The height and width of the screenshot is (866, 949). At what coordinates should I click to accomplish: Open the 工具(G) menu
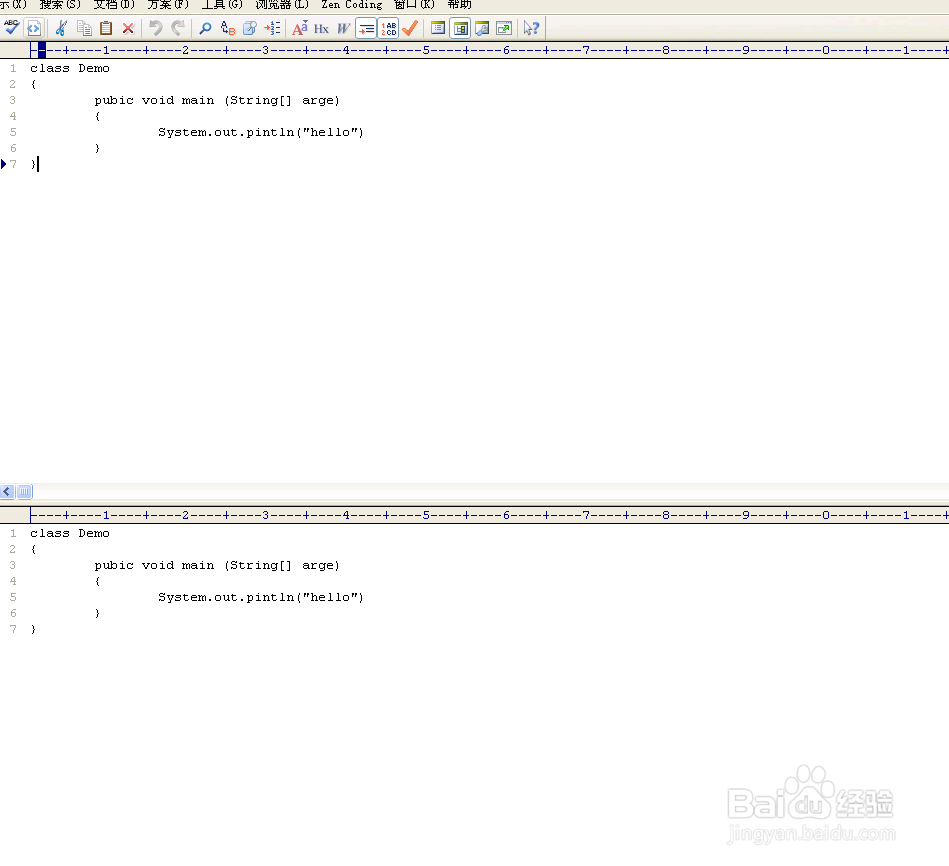[x=222, y=5]
